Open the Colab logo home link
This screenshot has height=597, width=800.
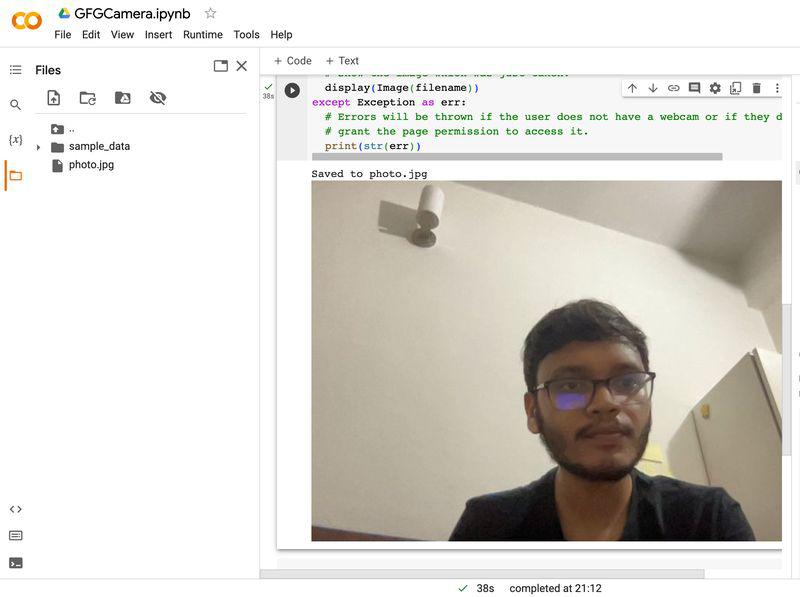pyautogui.click(x=27, y=21)
